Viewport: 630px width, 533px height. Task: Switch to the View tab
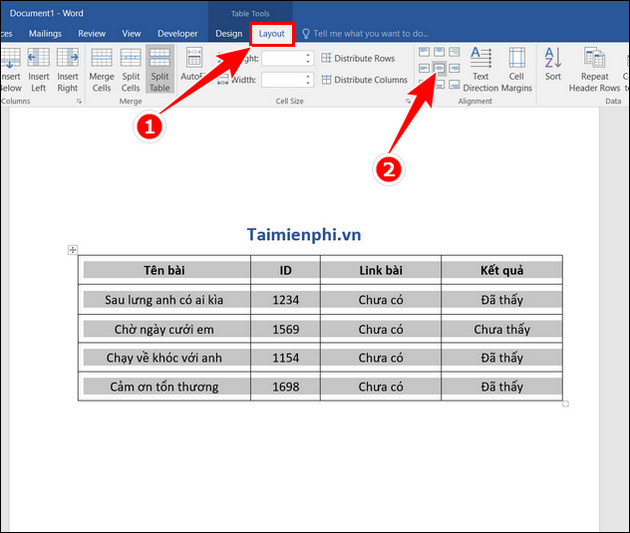point(131,34)
